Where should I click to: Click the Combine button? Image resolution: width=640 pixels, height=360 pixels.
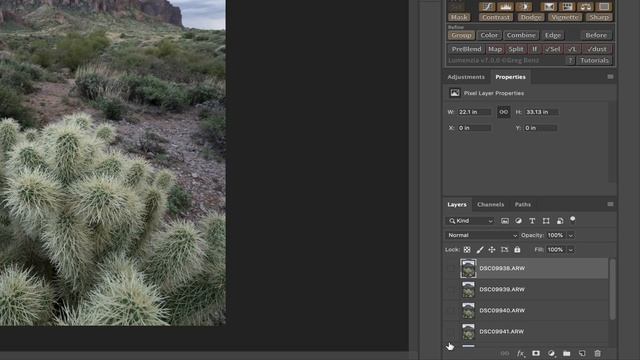click(521, 35)
